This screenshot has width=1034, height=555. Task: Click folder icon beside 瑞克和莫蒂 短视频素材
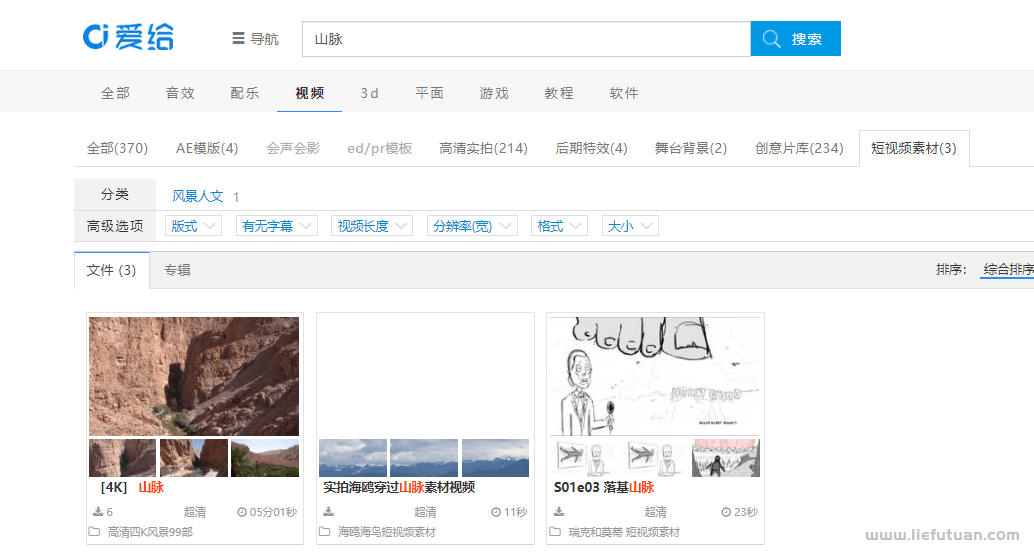tap(555, 531)
